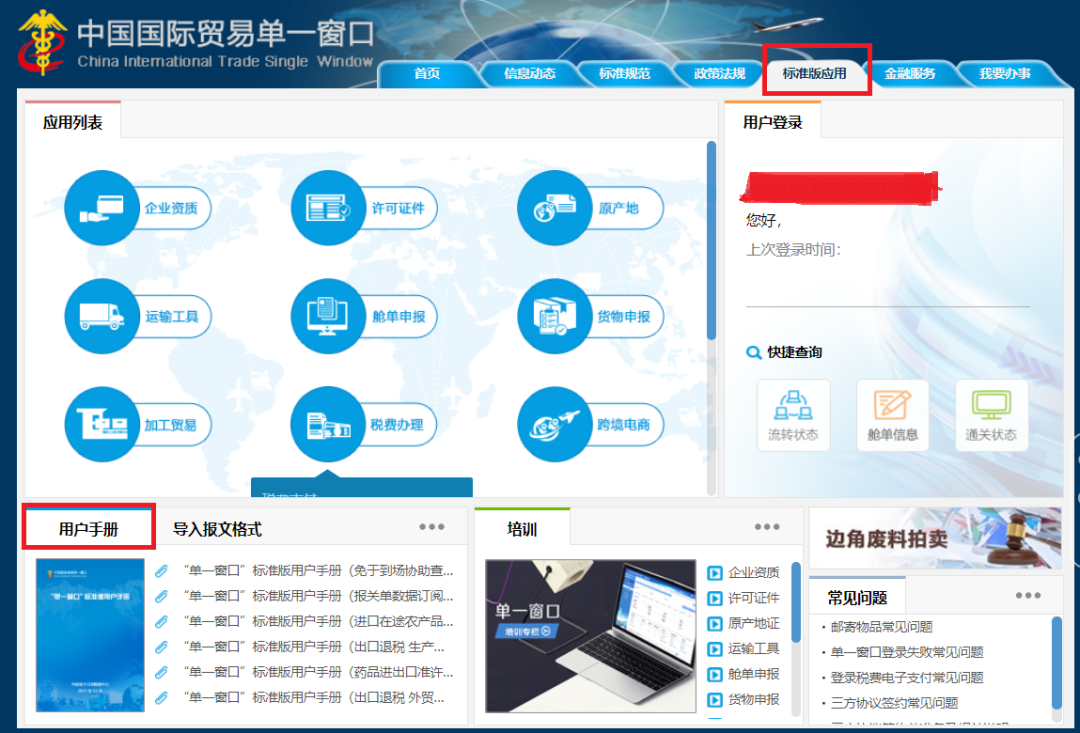Switch to the 标准规范 tab
The width and height of the screenshot is (1080, 733).
(625, 74)
